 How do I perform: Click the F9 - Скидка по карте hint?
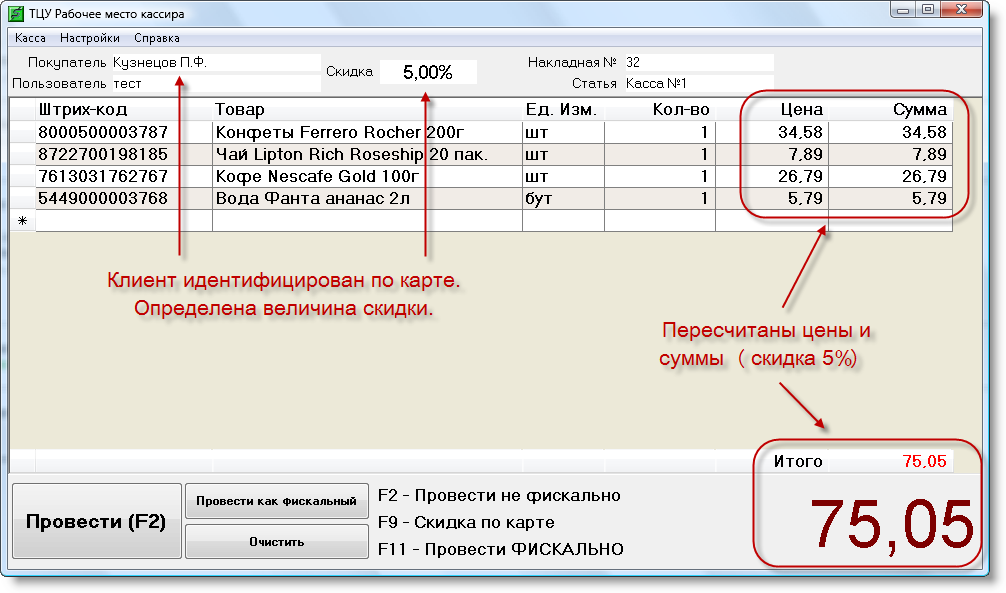click(x=466, y=522)
